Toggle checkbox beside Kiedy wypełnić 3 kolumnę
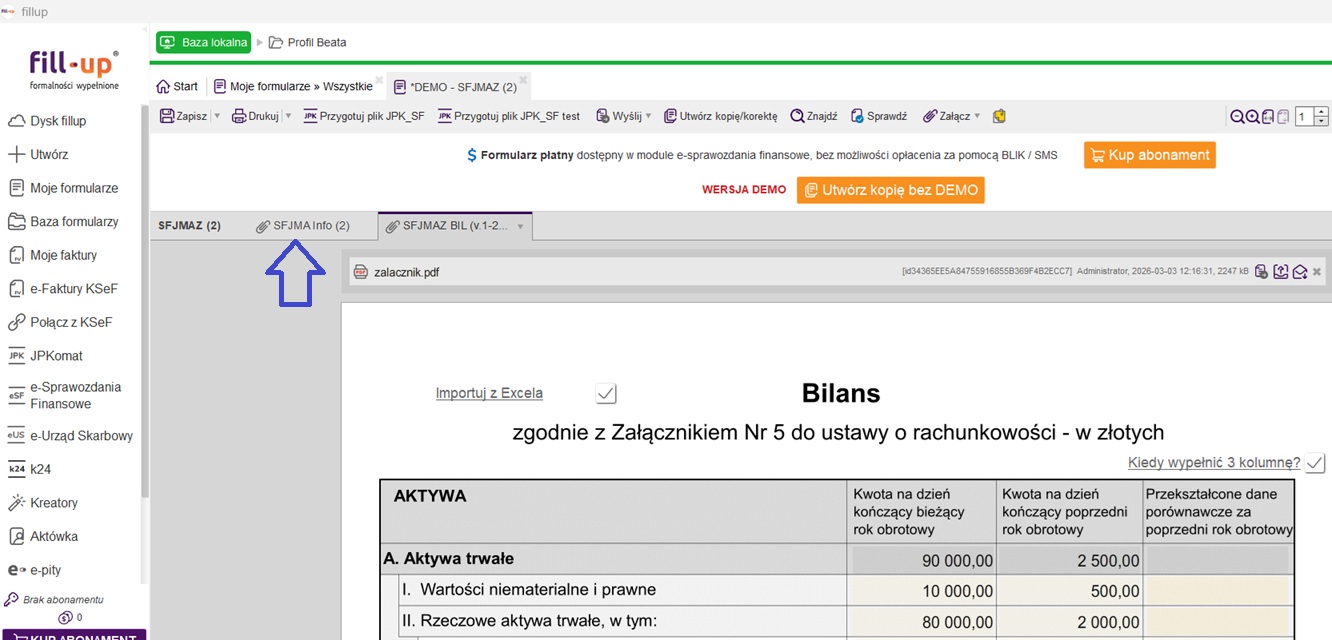The image size is (1332, 640). click(1315, 463)
